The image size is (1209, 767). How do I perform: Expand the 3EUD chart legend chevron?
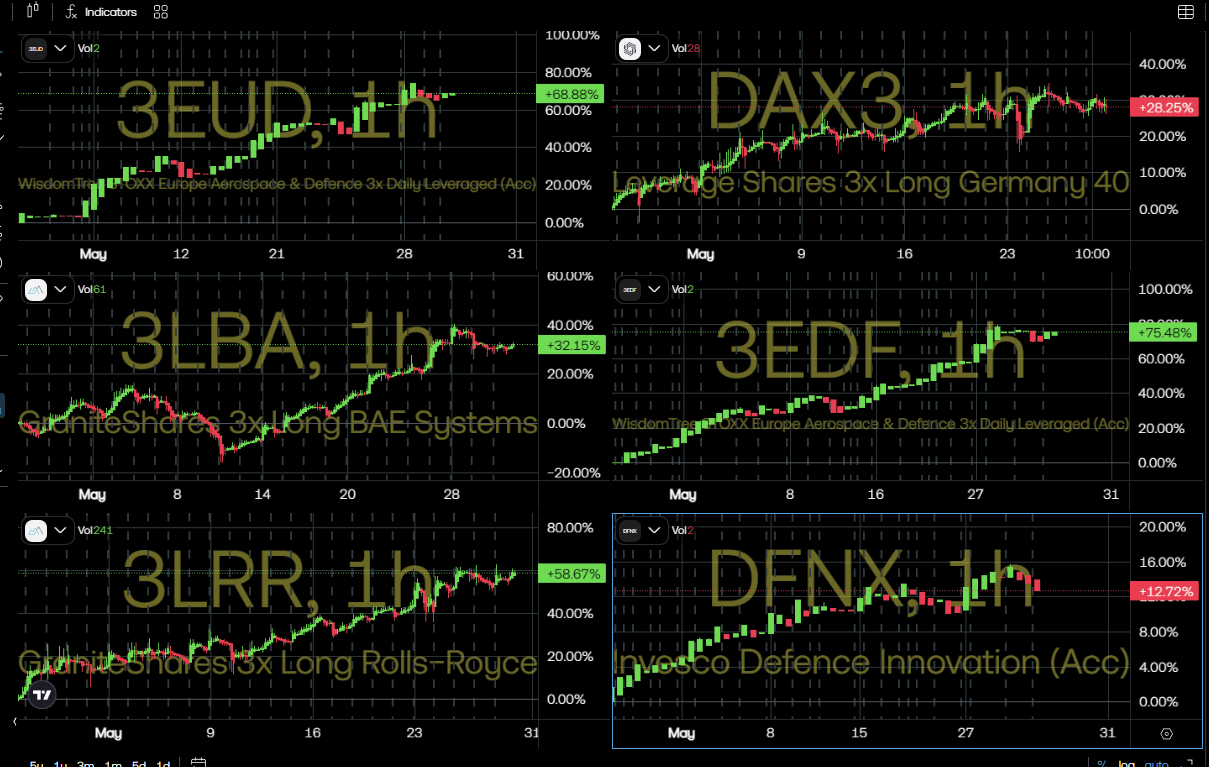coord(60,48)
